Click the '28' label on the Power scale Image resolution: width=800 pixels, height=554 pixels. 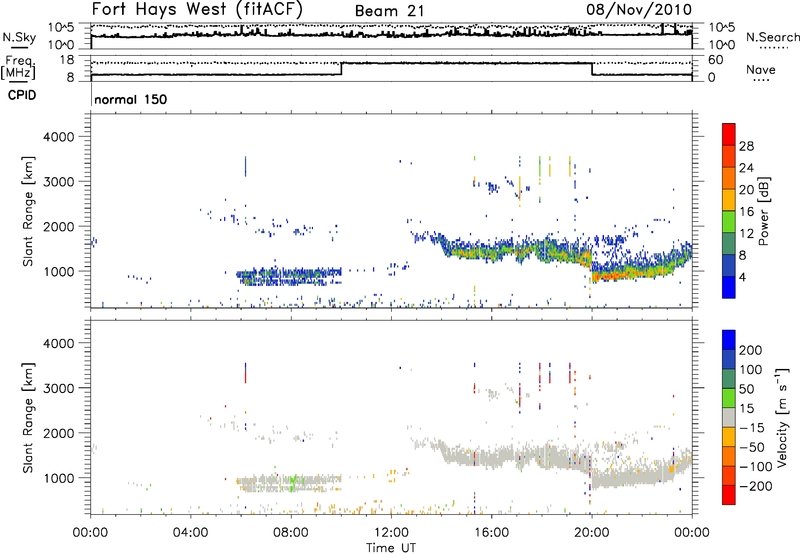tap(746, 146)
